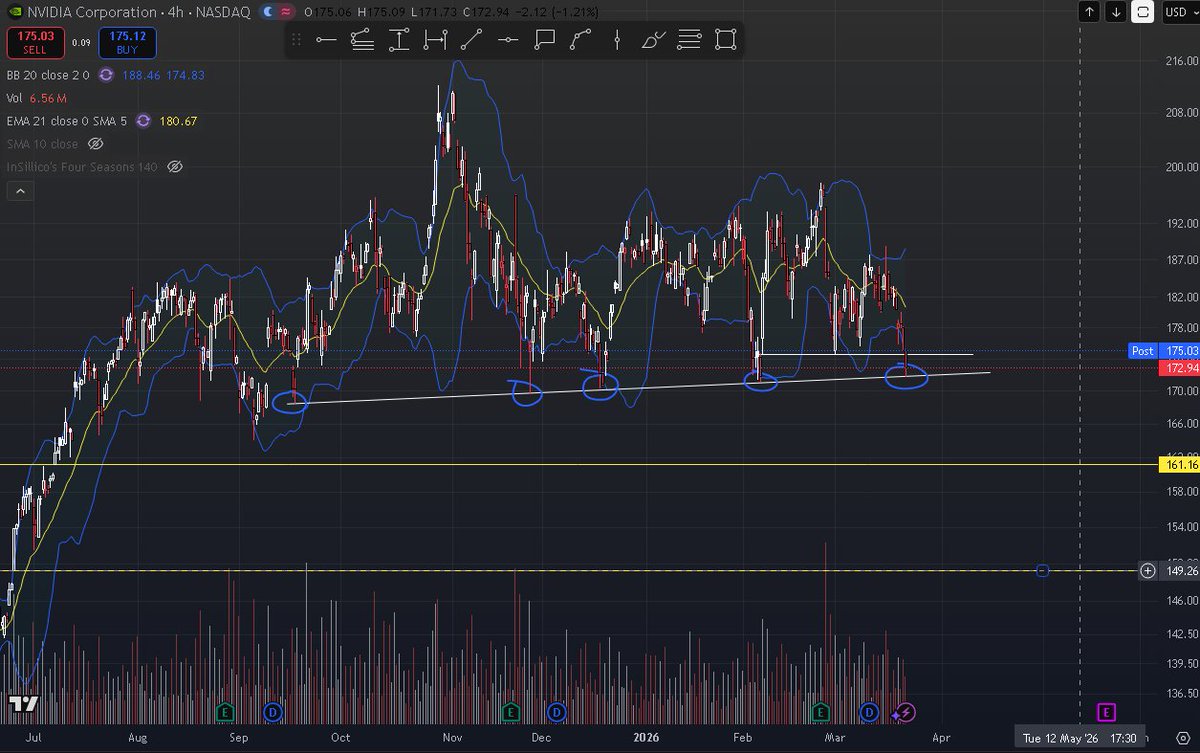Select the callout annotation tool

[544, 40]
